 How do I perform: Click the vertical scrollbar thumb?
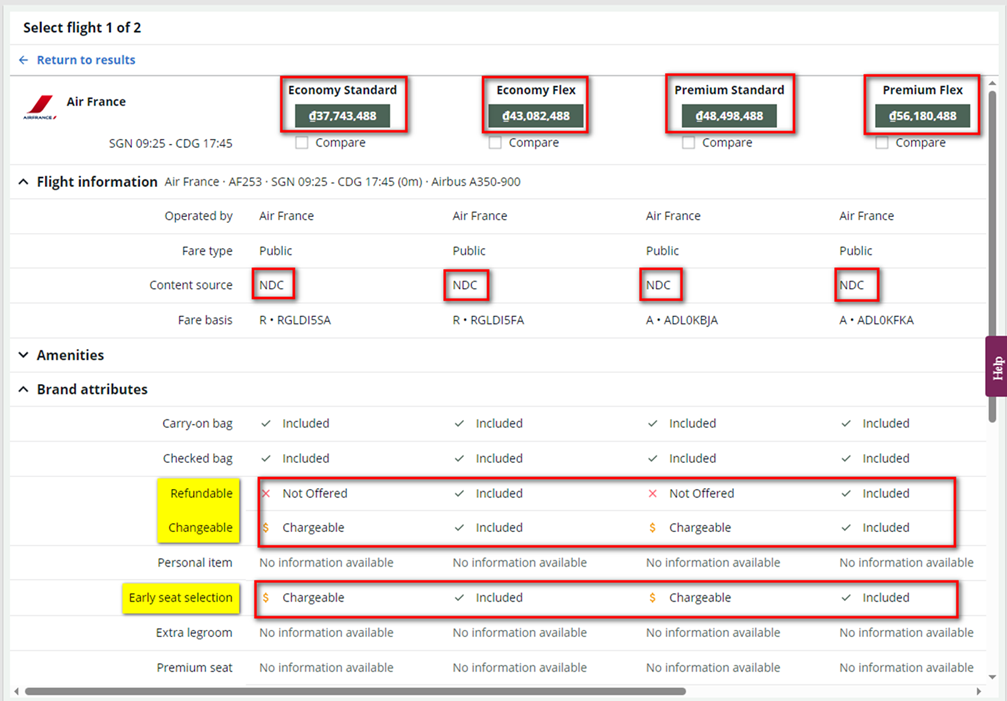tap(992, 257)
